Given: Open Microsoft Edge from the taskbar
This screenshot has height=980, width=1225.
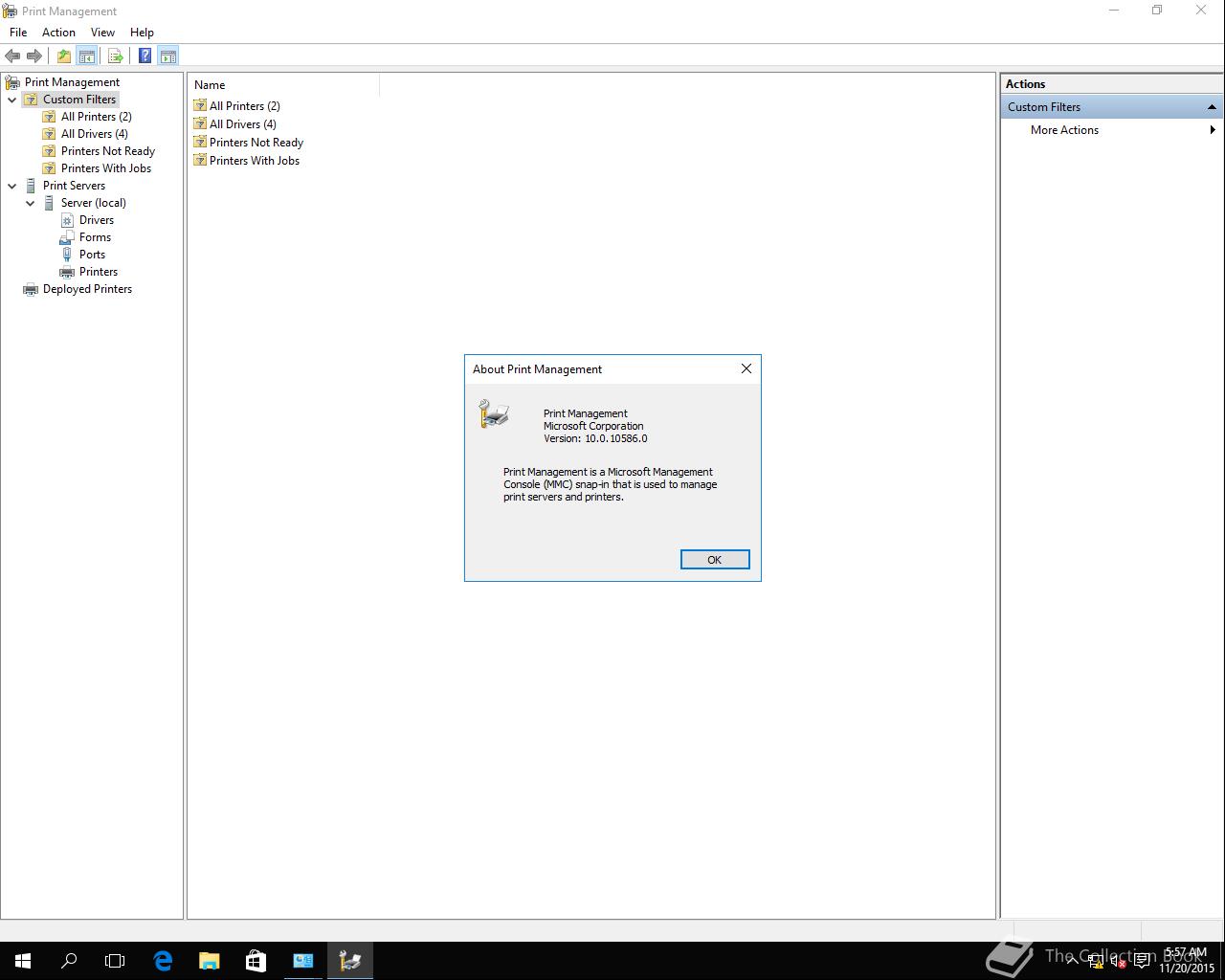Looking at the screenshot, I should coord(163,960).
